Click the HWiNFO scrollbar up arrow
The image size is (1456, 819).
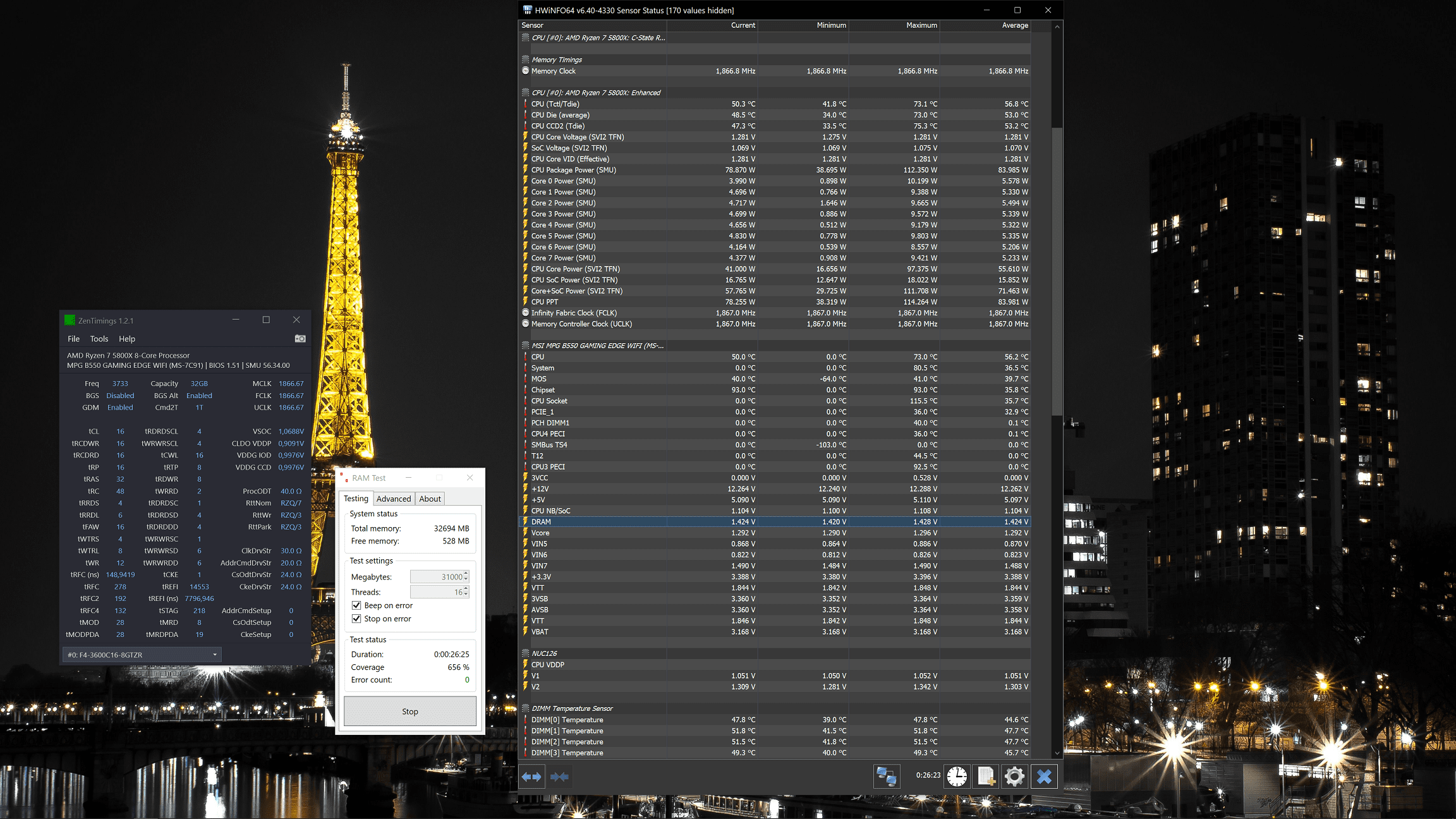pyautogui.click(x=1057, y=27)
